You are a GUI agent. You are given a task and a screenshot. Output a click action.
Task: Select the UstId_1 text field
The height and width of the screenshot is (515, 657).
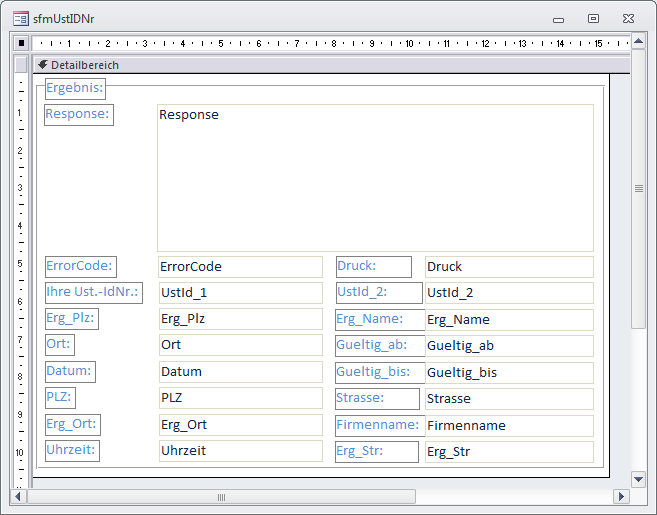240,293
